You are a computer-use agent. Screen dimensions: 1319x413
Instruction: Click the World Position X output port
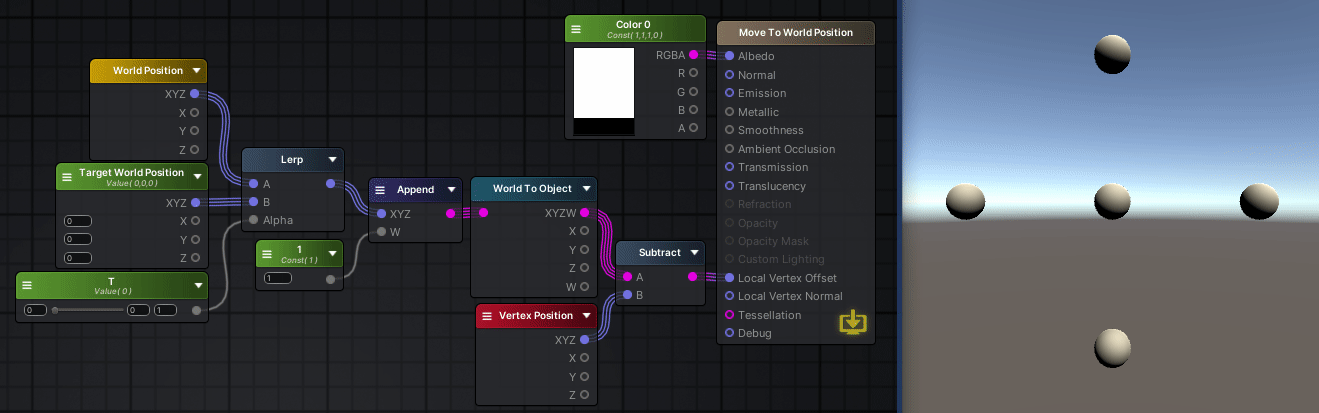point(194,113)
